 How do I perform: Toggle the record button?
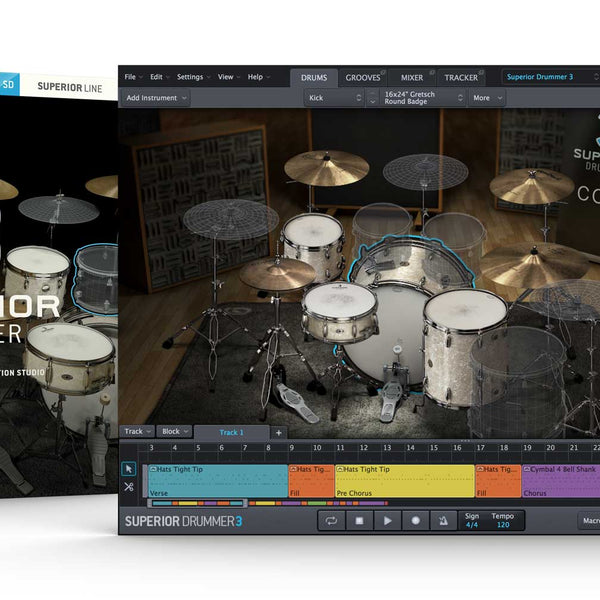click(416, 520)
